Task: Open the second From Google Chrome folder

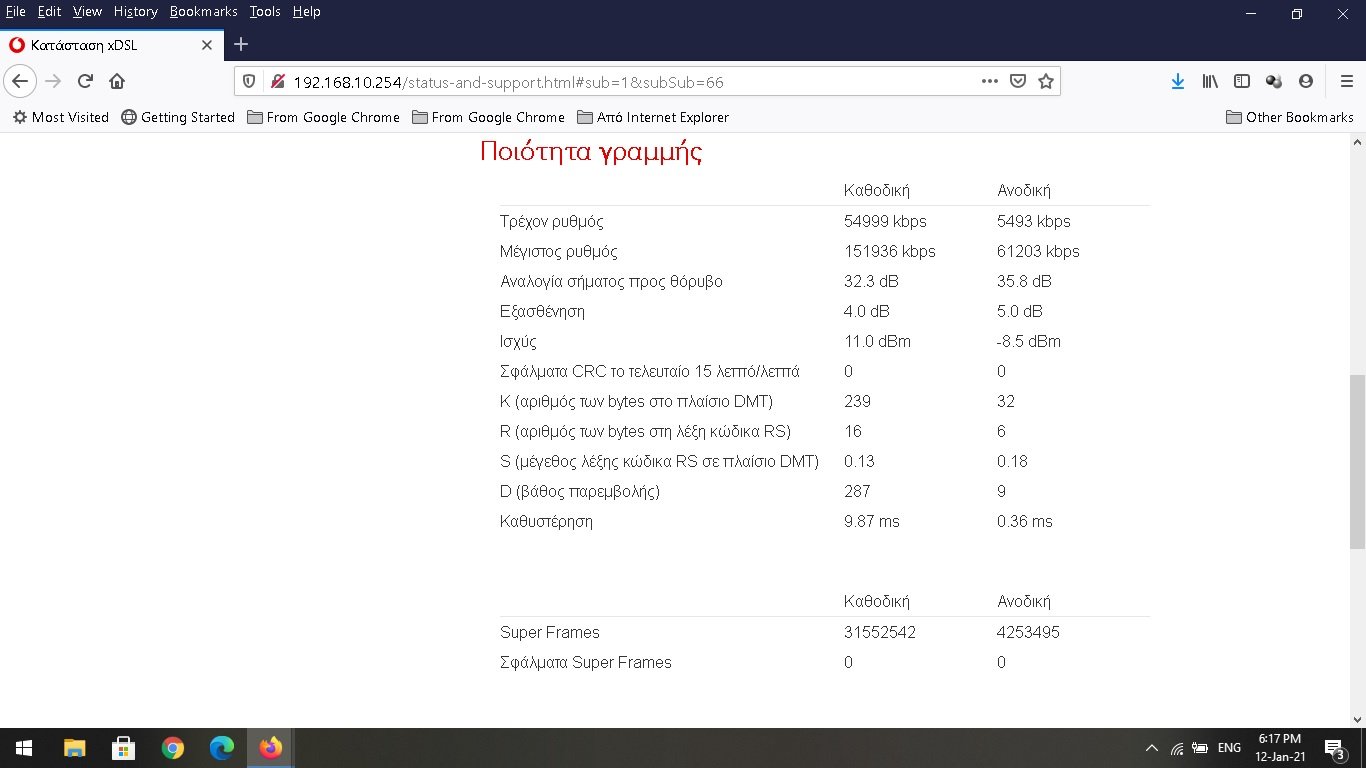Action: pos(488,117)
